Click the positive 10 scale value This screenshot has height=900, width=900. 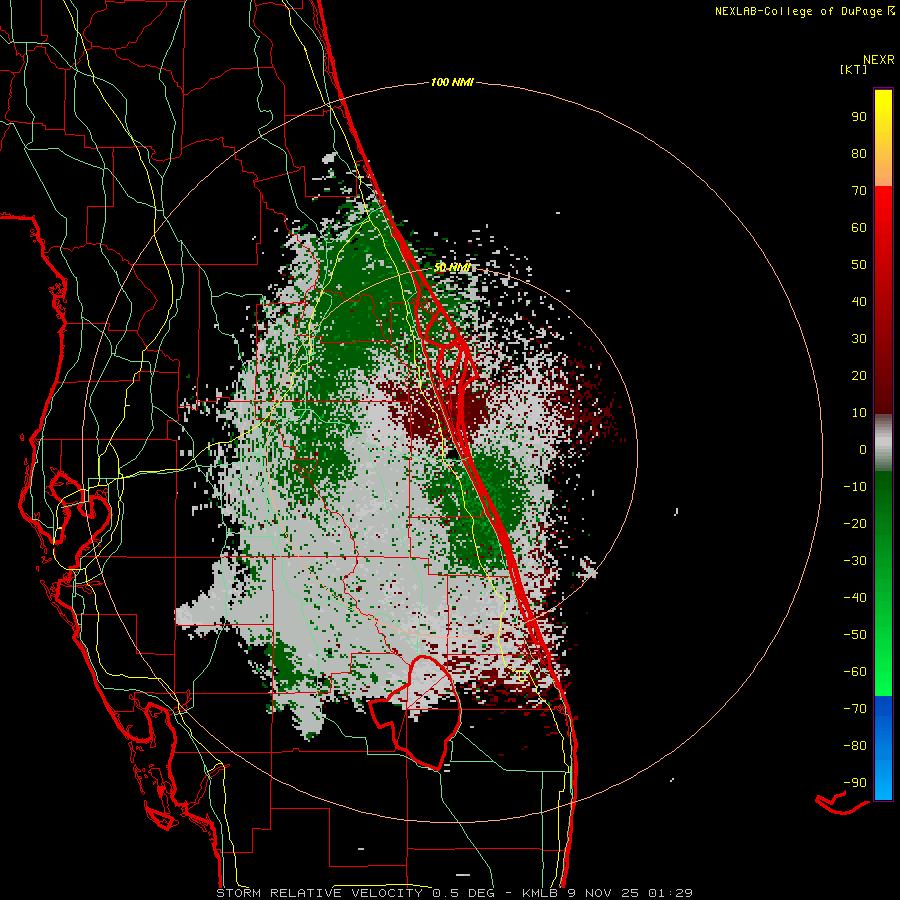(859, 413)
